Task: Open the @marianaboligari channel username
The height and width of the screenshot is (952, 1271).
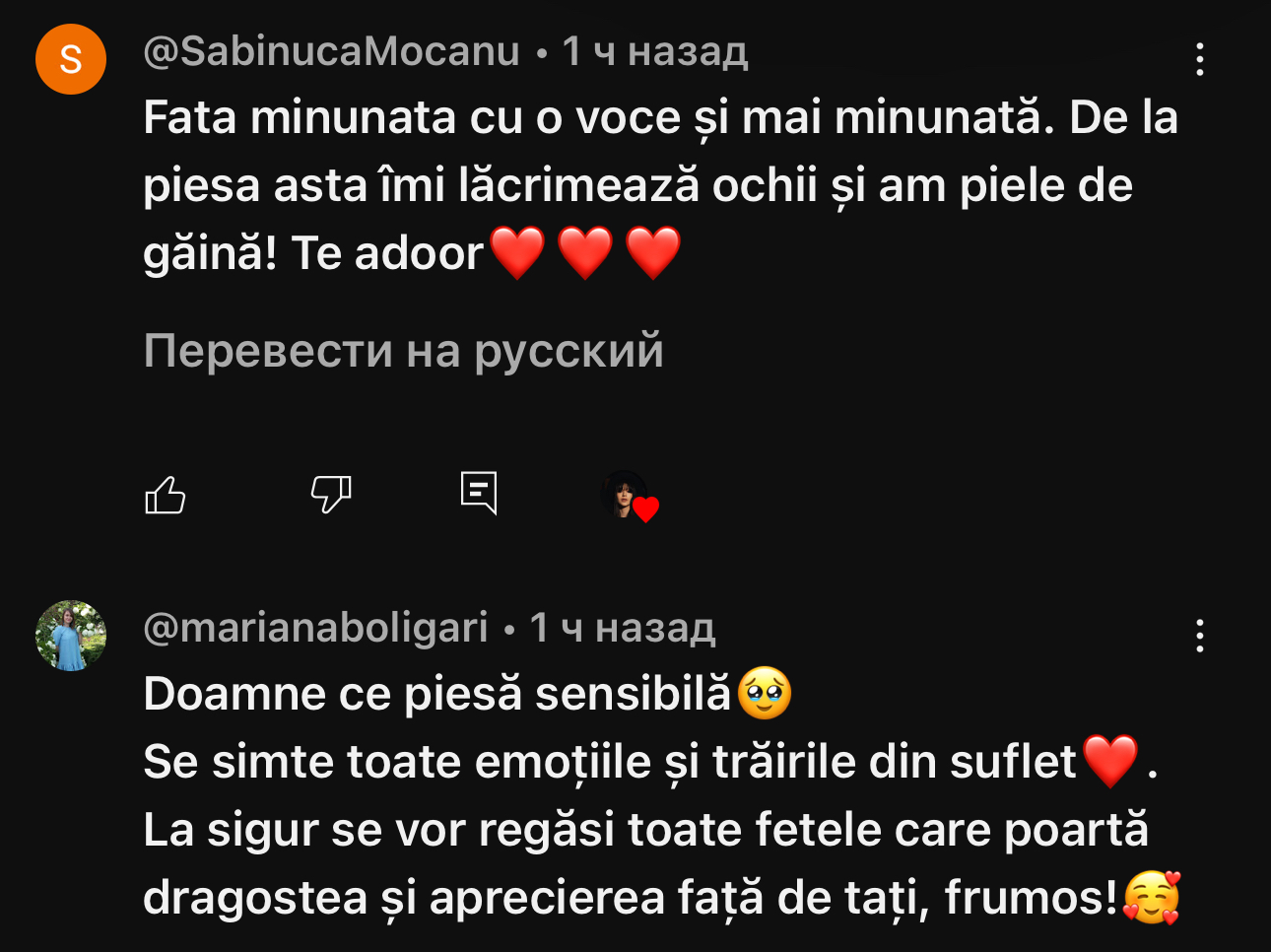Action: coord(315,628)
